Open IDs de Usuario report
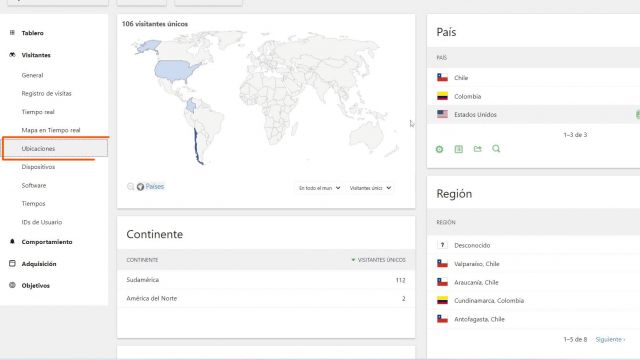This screenshot has height=360, width=640. coord(42,222)
